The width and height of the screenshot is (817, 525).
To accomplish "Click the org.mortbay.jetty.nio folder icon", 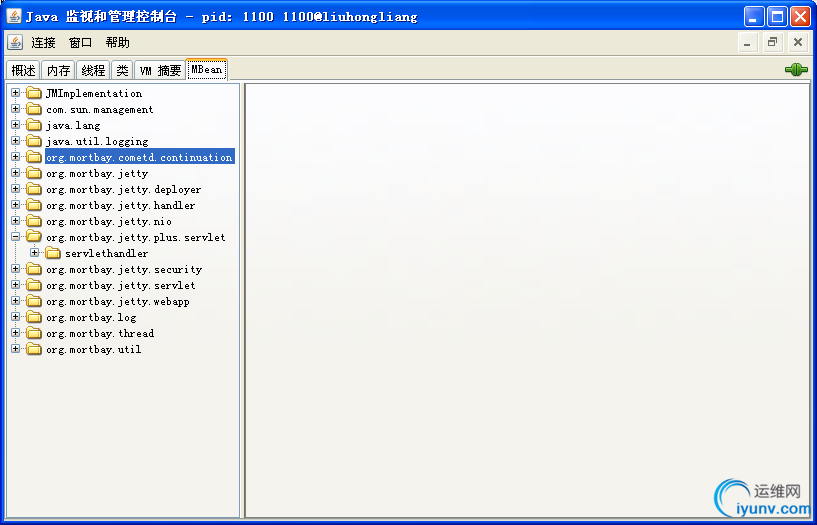I will [34, 221].
